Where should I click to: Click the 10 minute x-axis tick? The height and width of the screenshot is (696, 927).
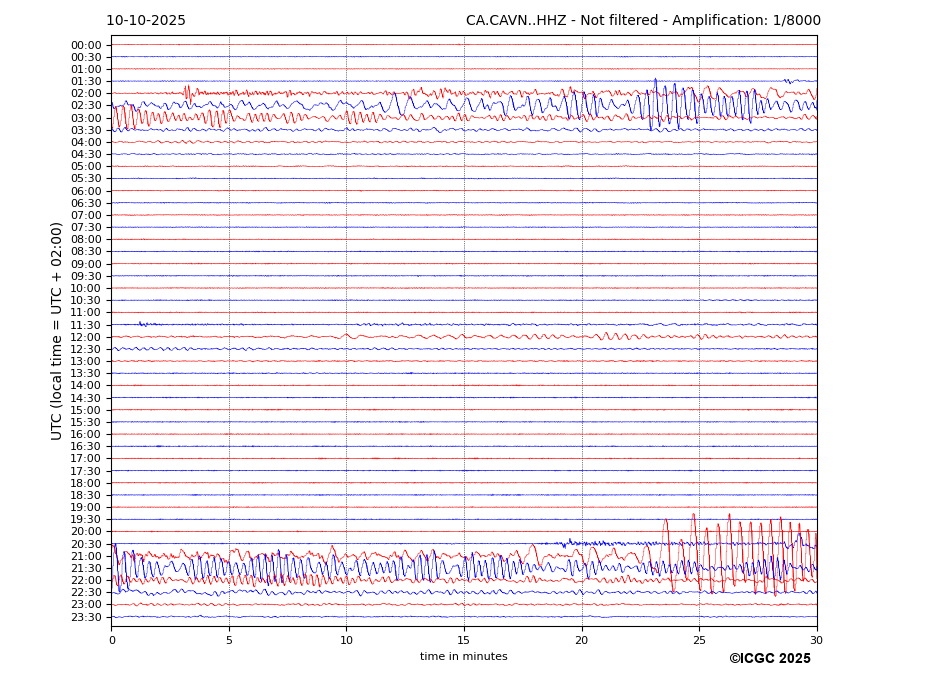(346, 640)
